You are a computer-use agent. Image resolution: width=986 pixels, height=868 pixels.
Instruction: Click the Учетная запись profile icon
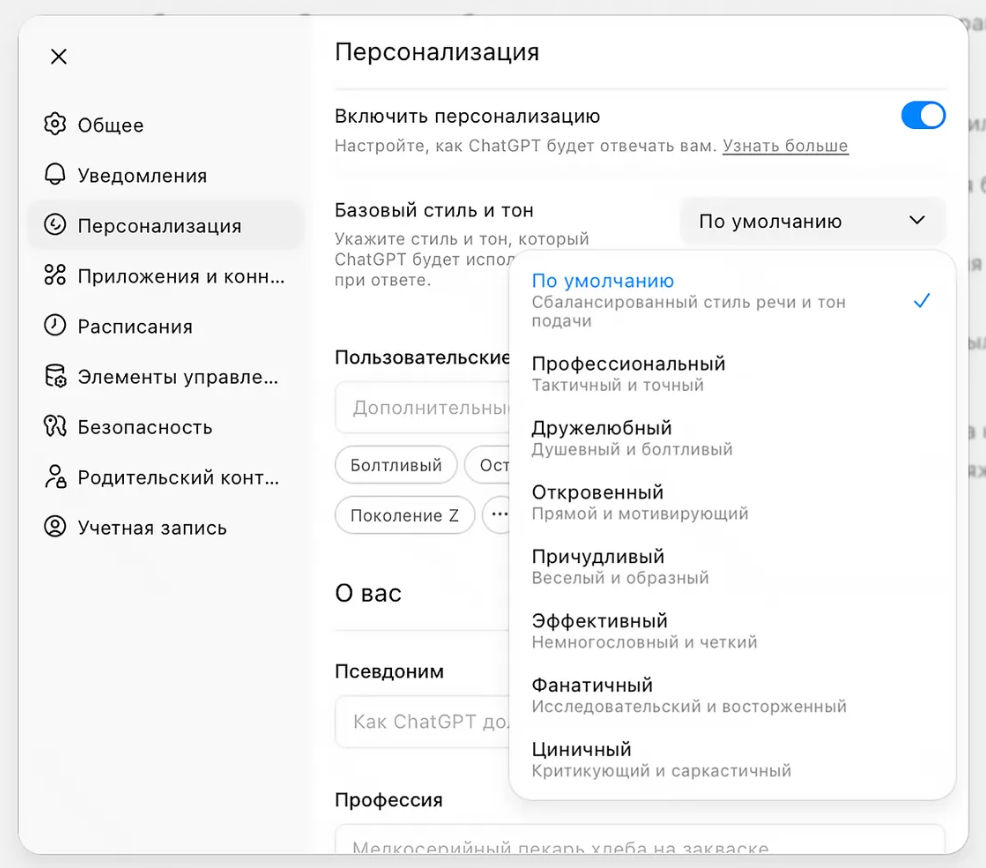55,527
